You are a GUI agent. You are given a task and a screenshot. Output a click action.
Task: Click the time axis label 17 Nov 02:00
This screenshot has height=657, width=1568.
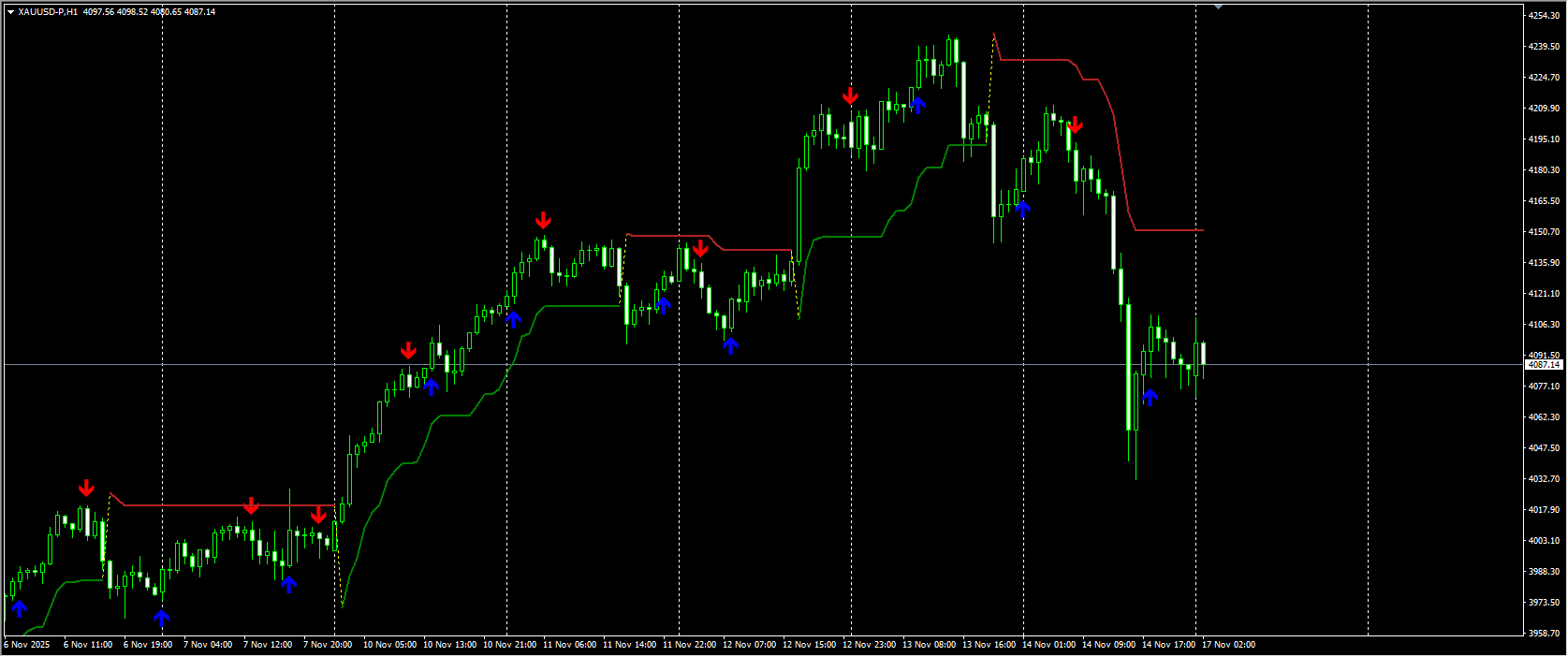1228,645
